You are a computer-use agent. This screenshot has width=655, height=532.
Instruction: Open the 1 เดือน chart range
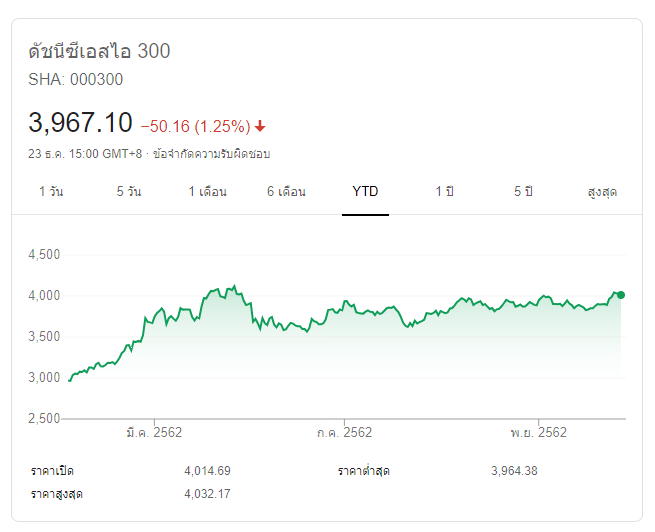click(207, 191)
